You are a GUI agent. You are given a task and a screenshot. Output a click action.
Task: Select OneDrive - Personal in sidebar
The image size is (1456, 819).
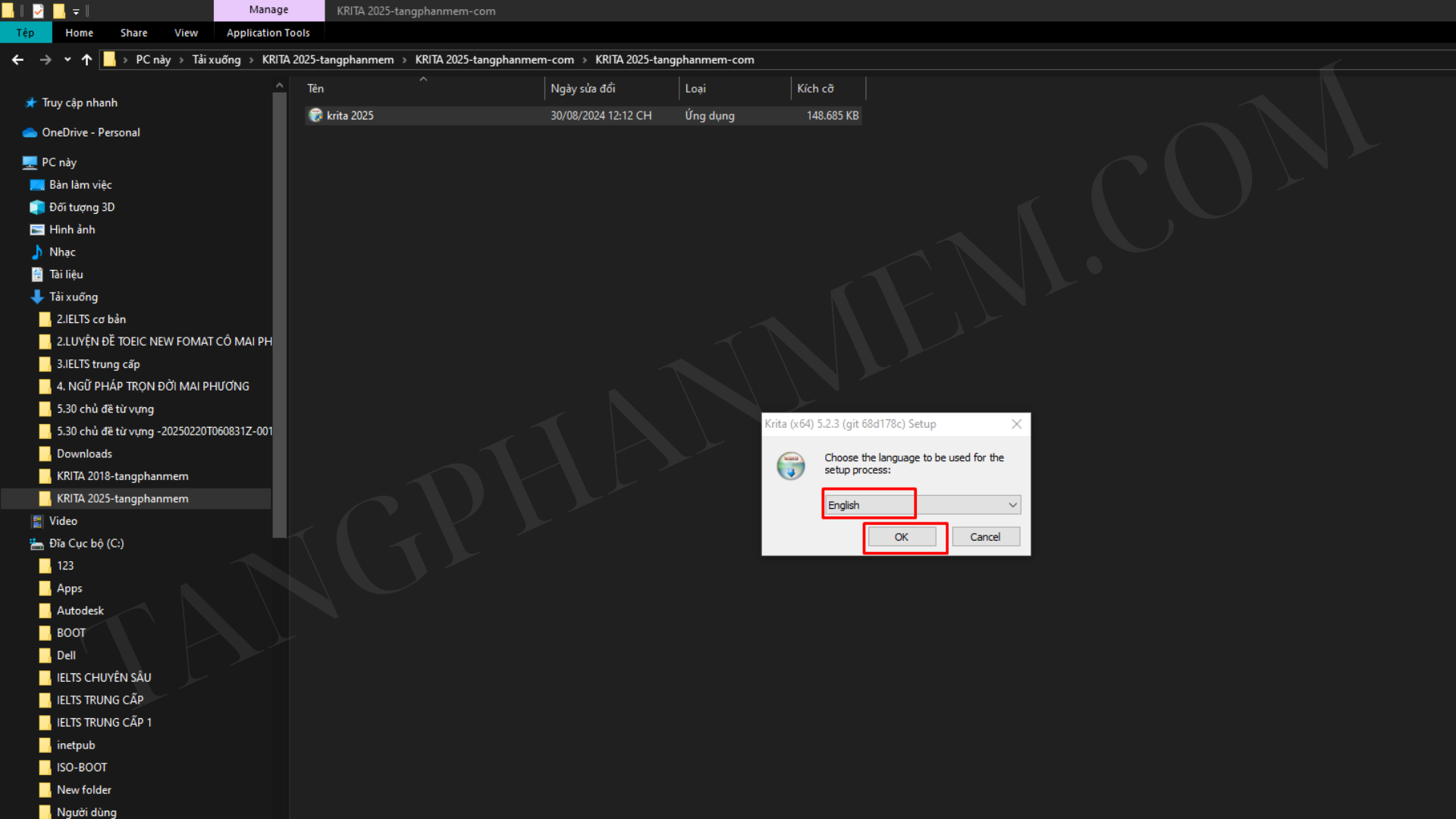coord(90,132)
